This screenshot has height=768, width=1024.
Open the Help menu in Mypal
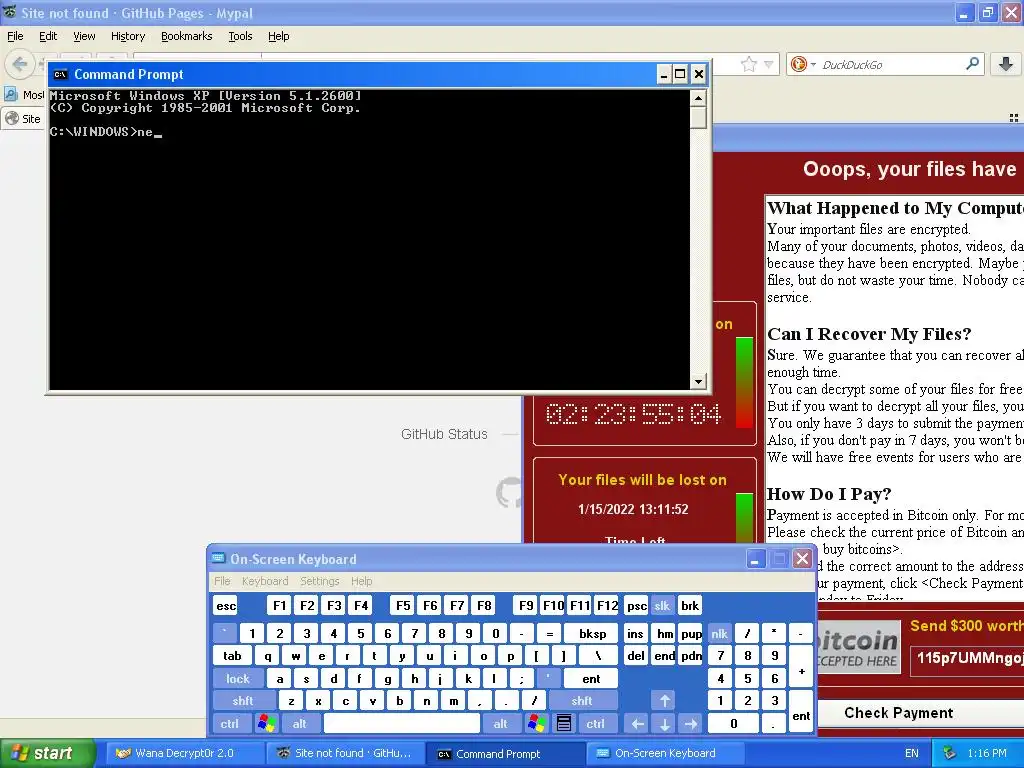coord(278,36)
